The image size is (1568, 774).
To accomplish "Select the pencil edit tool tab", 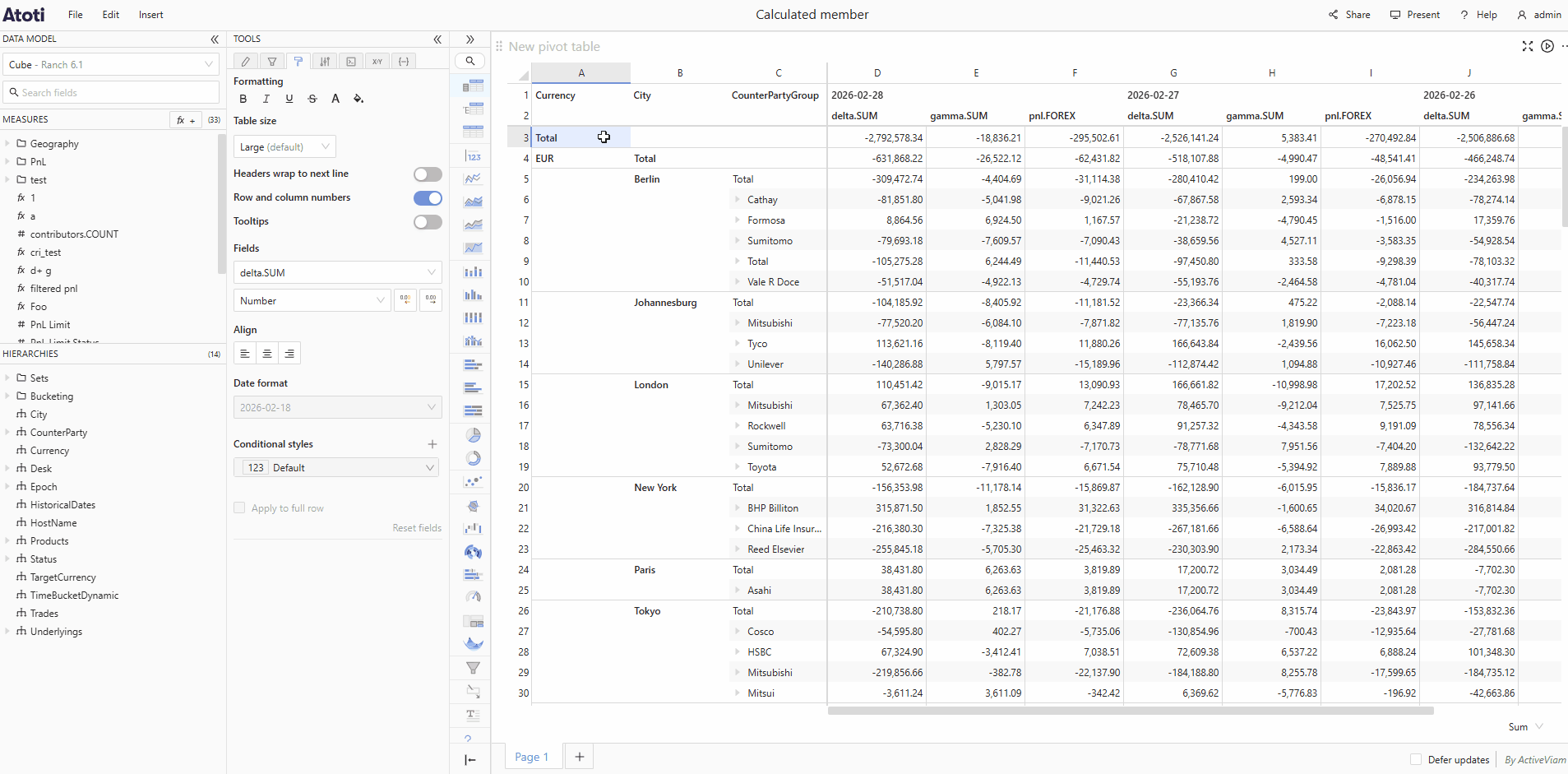I will point(244,61).
